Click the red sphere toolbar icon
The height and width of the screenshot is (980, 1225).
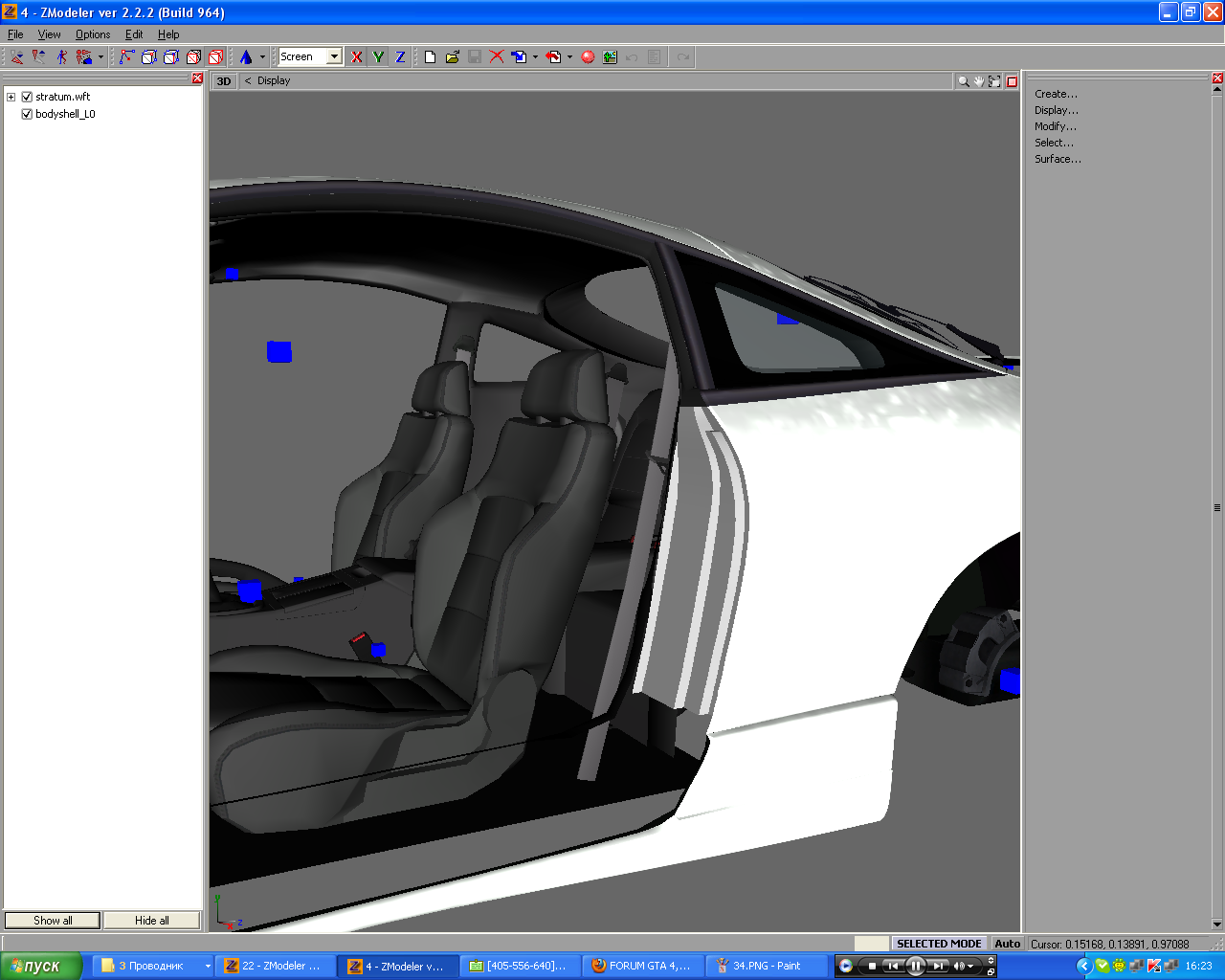point(588,57)
